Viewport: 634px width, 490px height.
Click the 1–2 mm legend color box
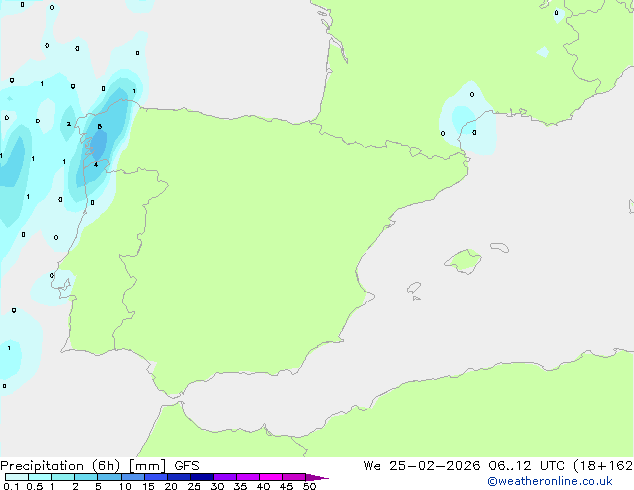click(x=63, y=477)
